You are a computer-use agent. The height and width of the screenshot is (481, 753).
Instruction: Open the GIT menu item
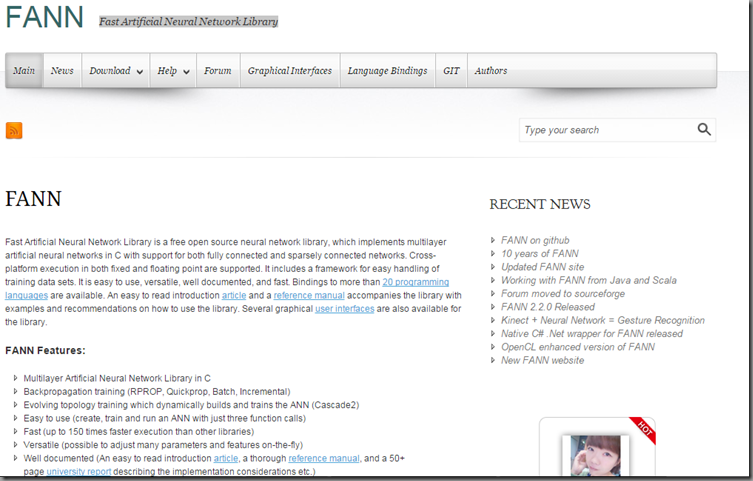(x=451, y=71)
